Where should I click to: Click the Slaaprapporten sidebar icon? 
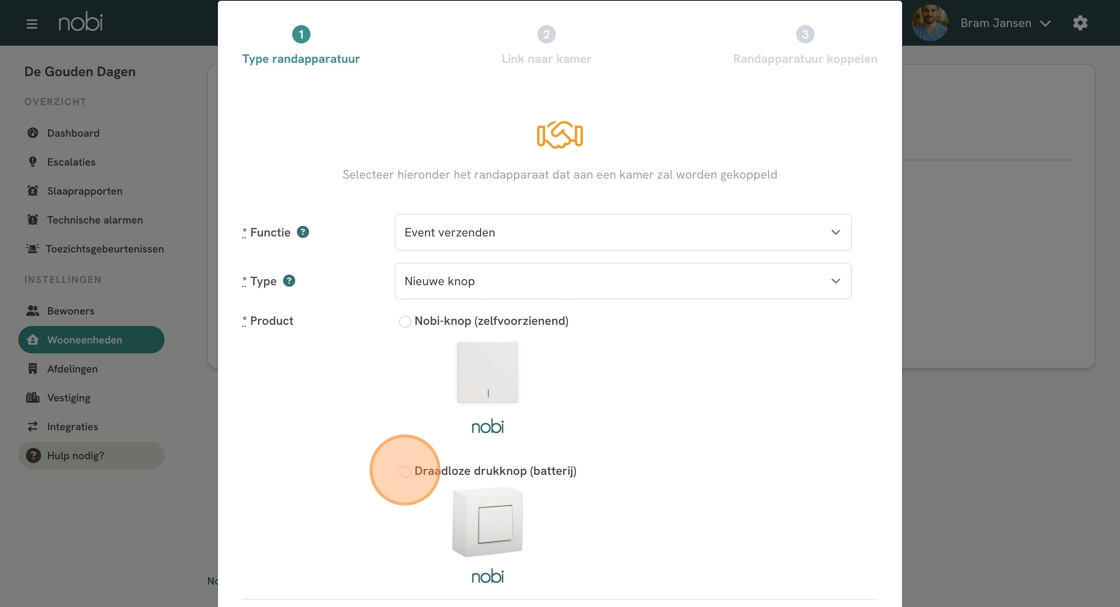coord(33,191)
